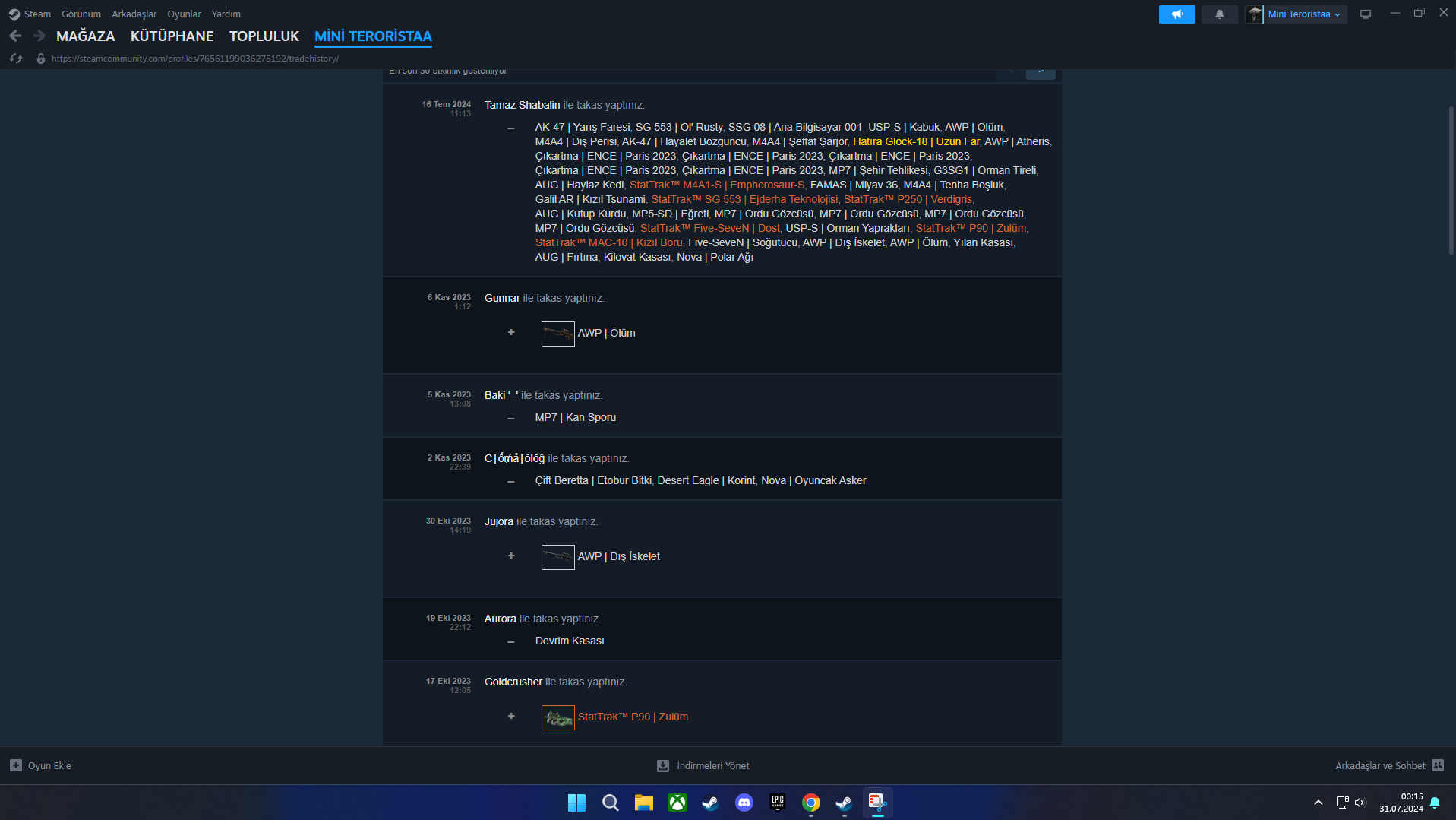Click the page's vertical scrollbar thumb
Image resolution: width=1456 pixels, height=820 pixels.
click(1451, 181)
